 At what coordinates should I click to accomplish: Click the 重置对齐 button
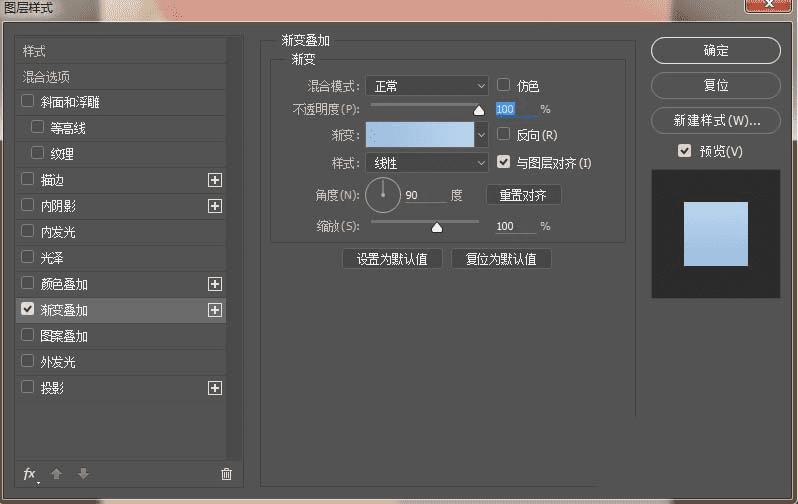pos(524,195)
